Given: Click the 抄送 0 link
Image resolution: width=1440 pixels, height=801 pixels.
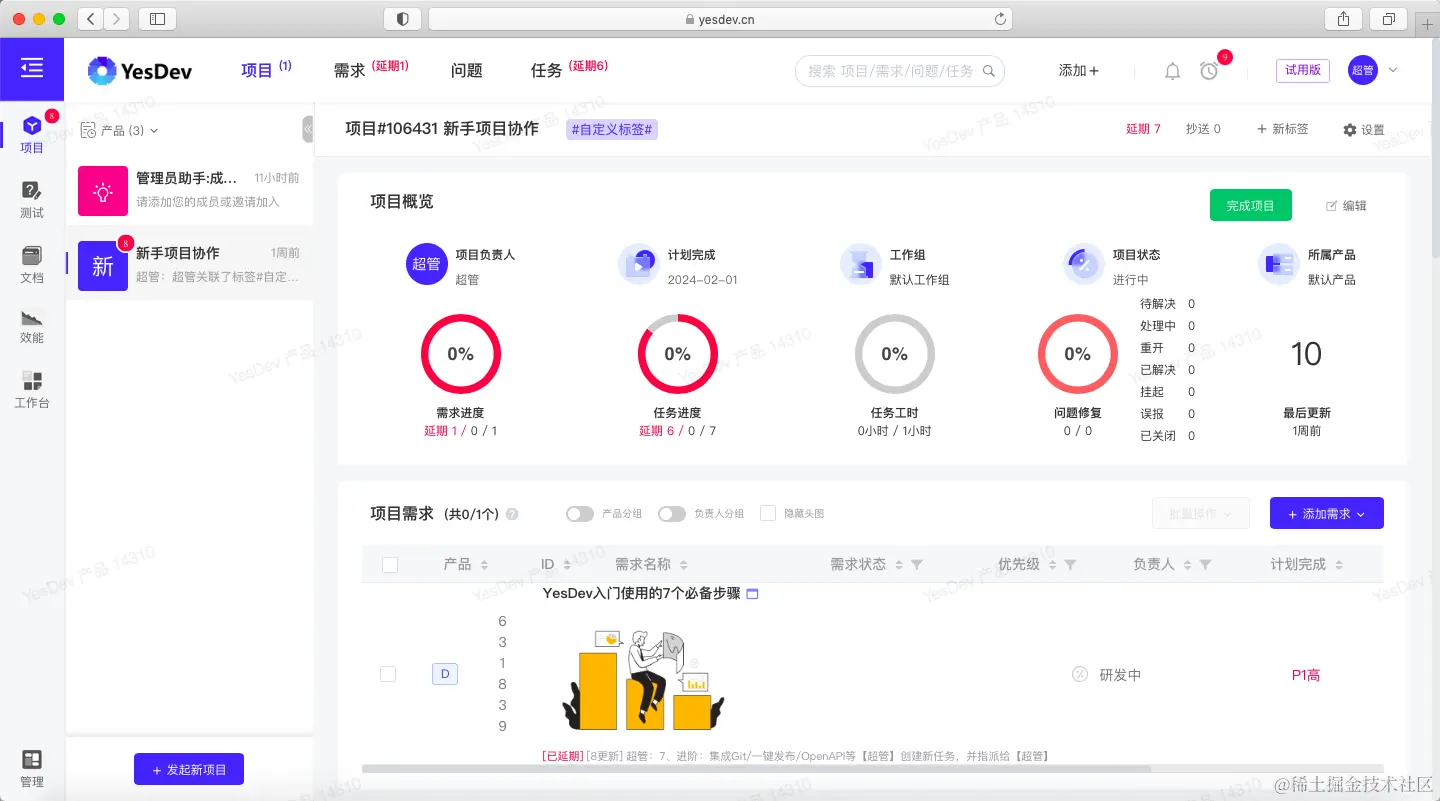Looking at the screenshot, I should (x=1203, y=129).
